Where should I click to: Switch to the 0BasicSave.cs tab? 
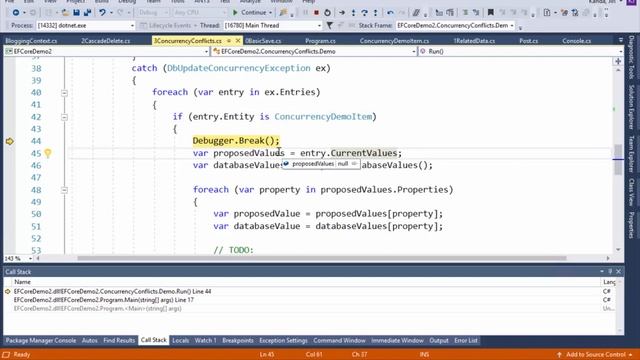coord(263,41)
